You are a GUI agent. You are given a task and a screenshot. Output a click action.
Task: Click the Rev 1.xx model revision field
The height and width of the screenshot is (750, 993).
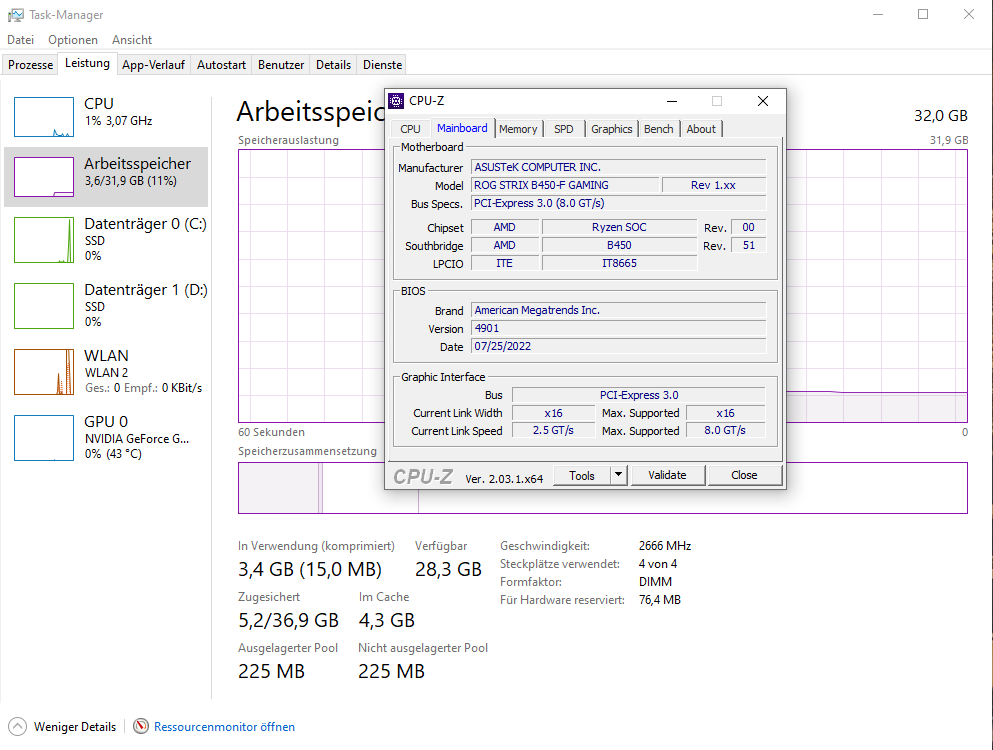(x=714, y=185)
